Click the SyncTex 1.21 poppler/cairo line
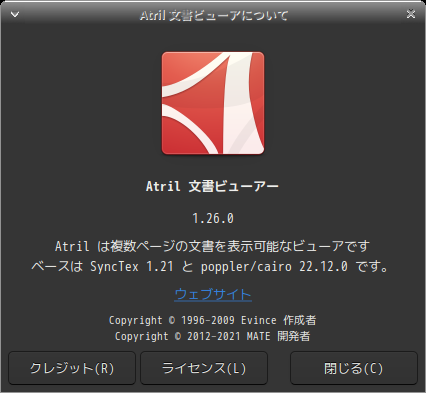Image resolution: width=426 pixels, height=393 pixels. click(x=210, y=267)
